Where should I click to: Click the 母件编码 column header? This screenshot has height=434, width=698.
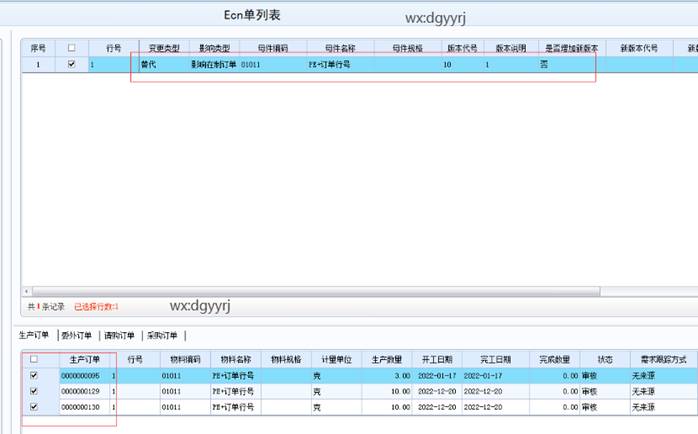point(272,47)
